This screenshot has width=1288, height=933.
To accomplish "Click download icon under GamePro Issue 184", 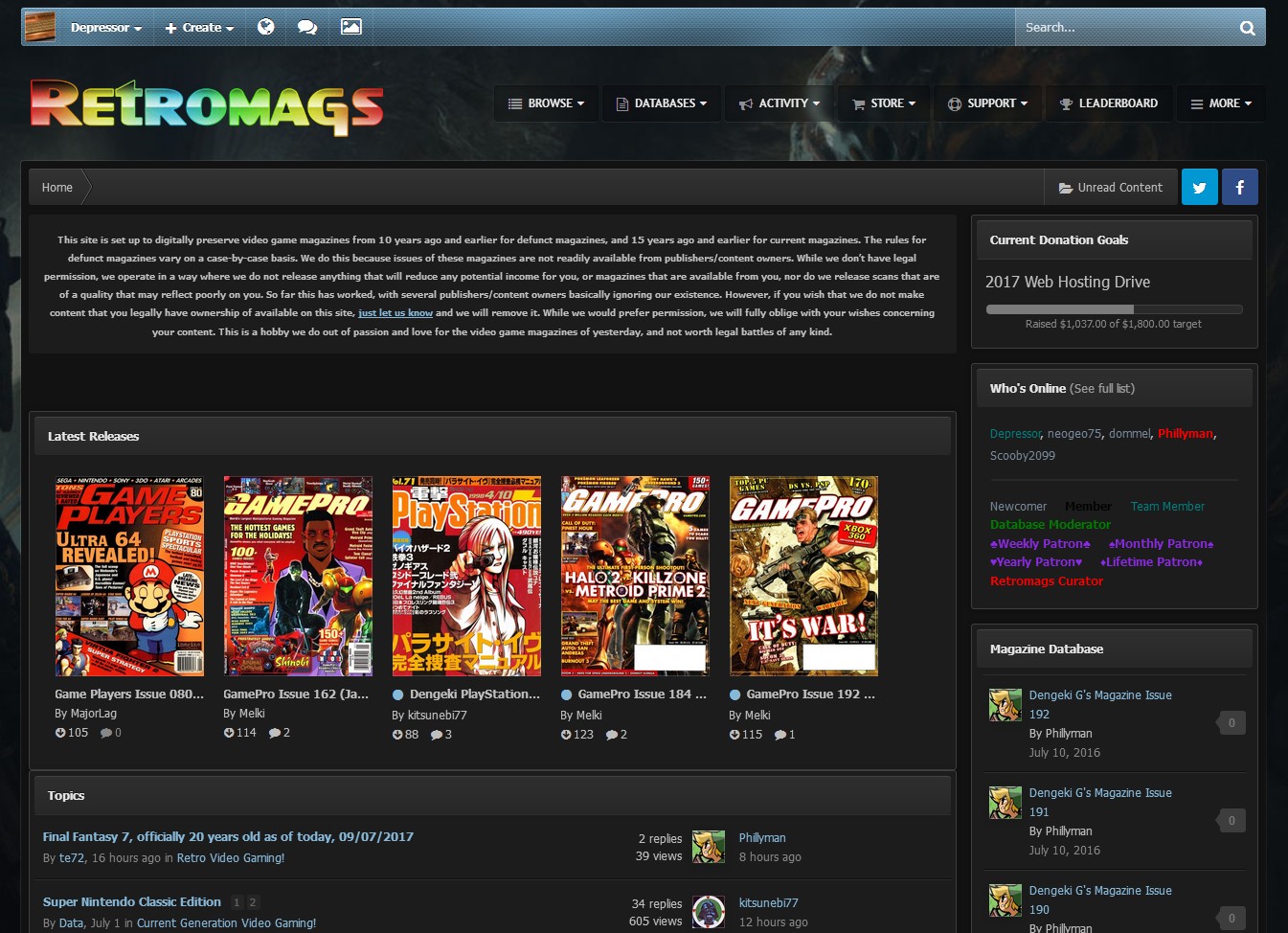I will [x=566, y=735].
